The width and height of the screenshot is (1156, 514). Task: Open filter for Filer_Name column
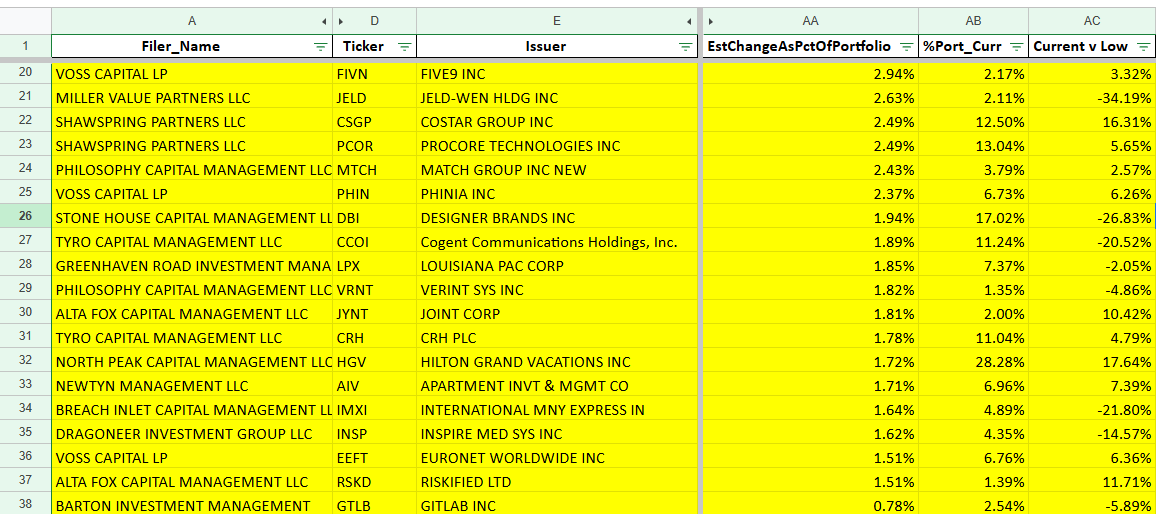(320, 46)
